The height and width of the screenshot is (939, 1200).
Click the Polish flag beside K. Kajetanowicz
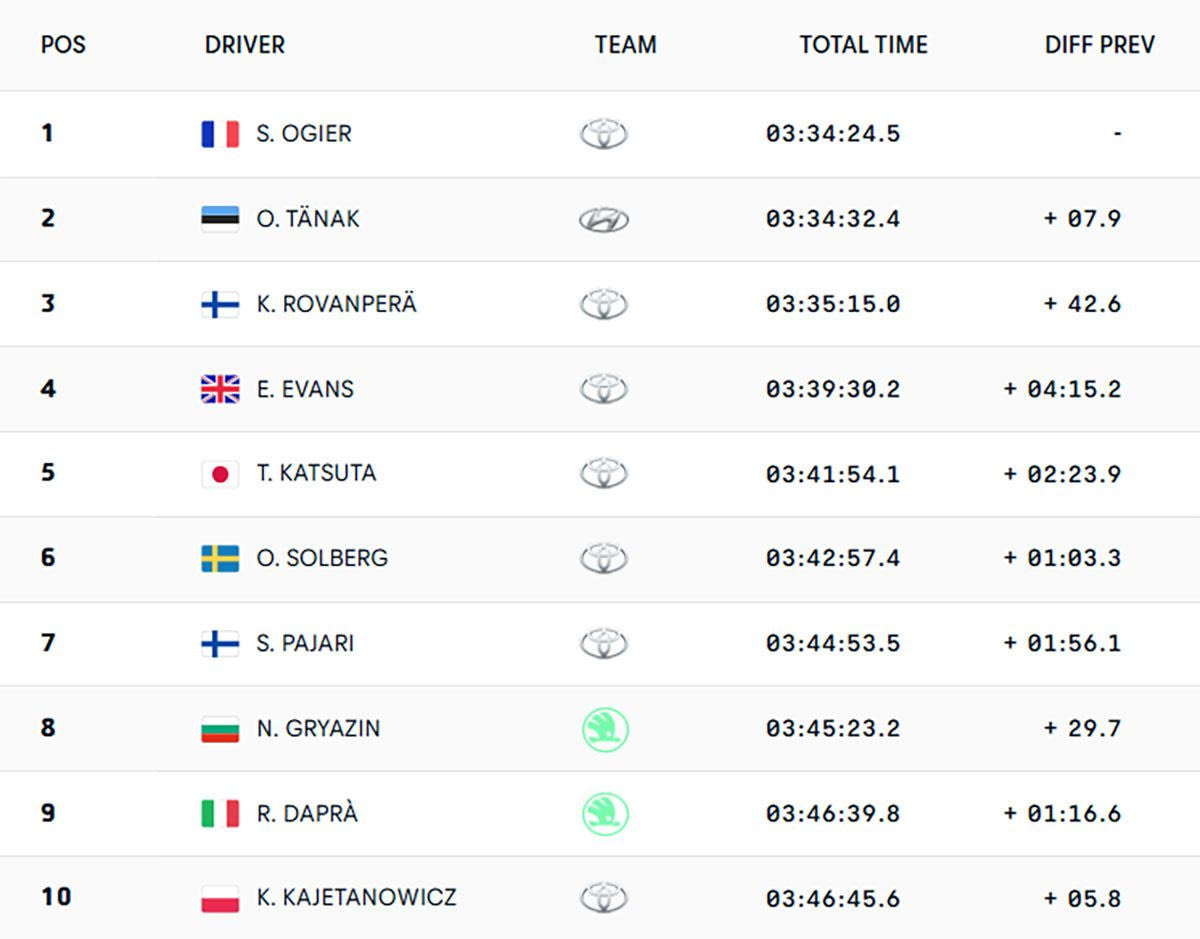(220, 898)
